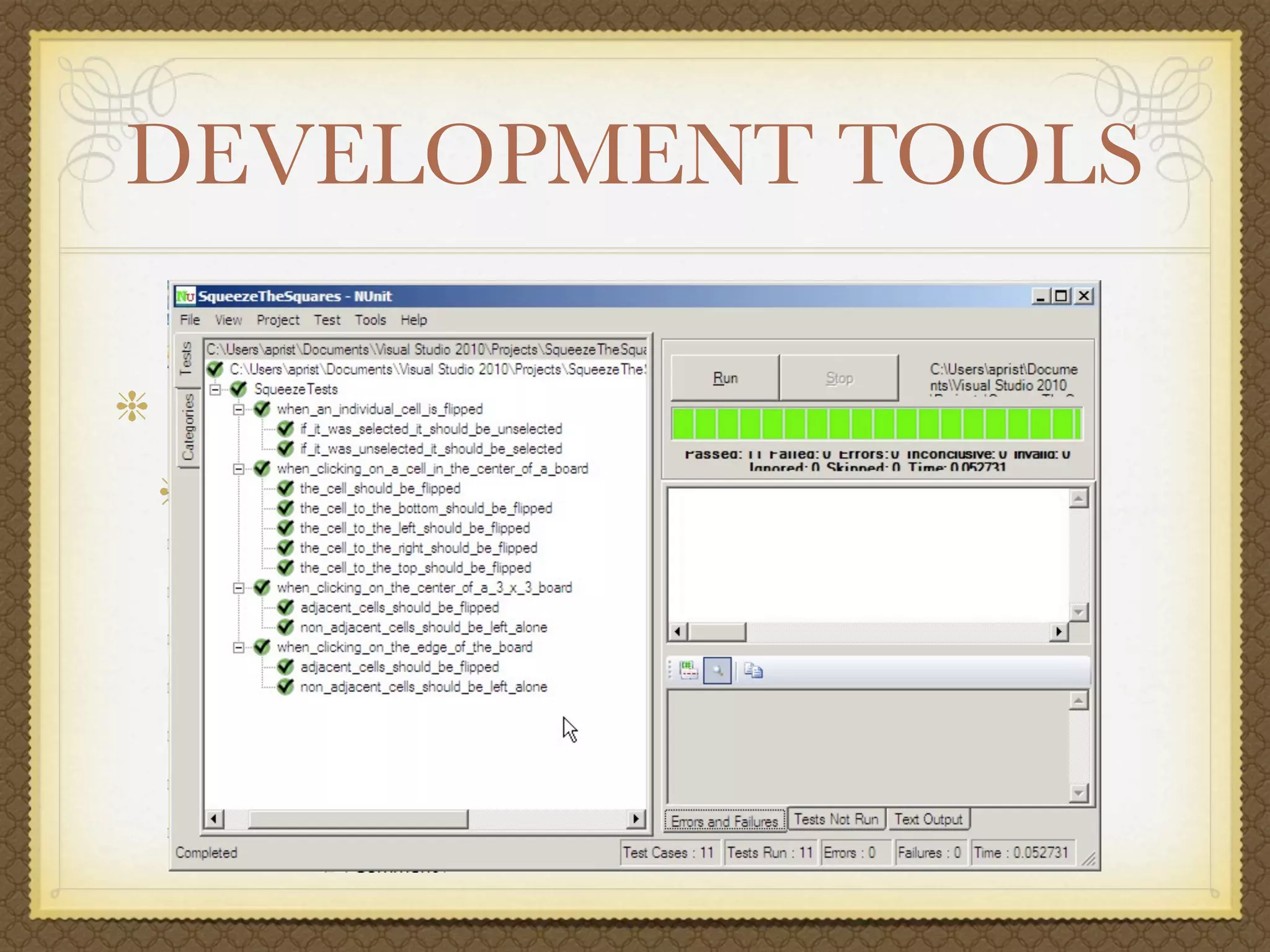Click check icon beside when_clicking_on_a_cell_in_the_center_of_a_board
The image size is (1270, 952).
(x=262, y=469)
